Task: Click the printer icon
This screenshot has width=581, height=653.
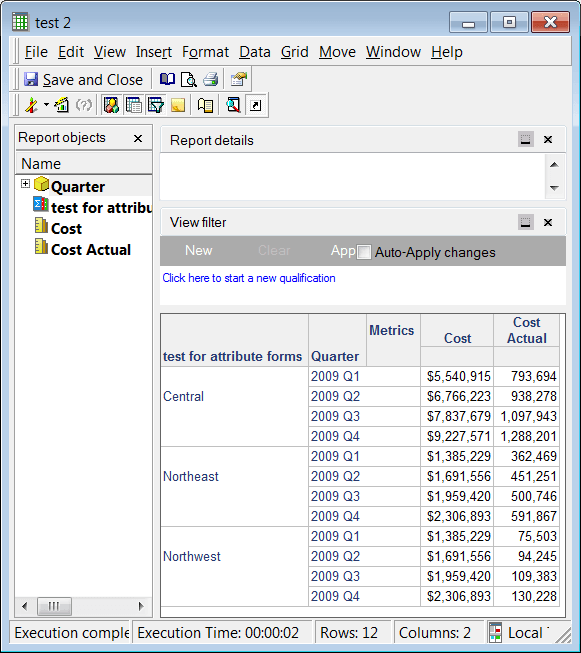Action: point(211,79)
